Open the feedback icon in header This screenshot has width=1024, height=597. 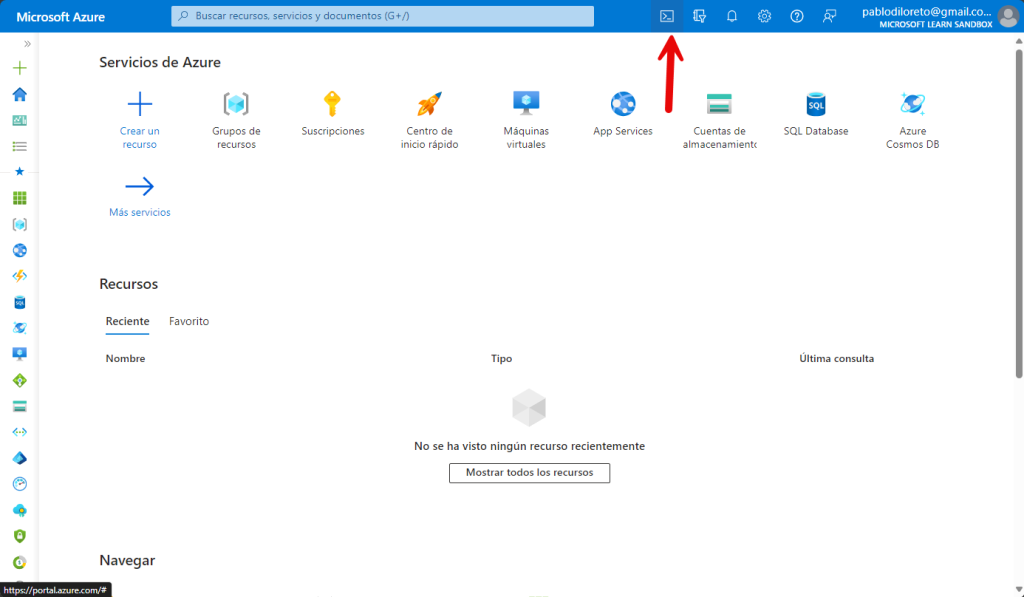829,16
